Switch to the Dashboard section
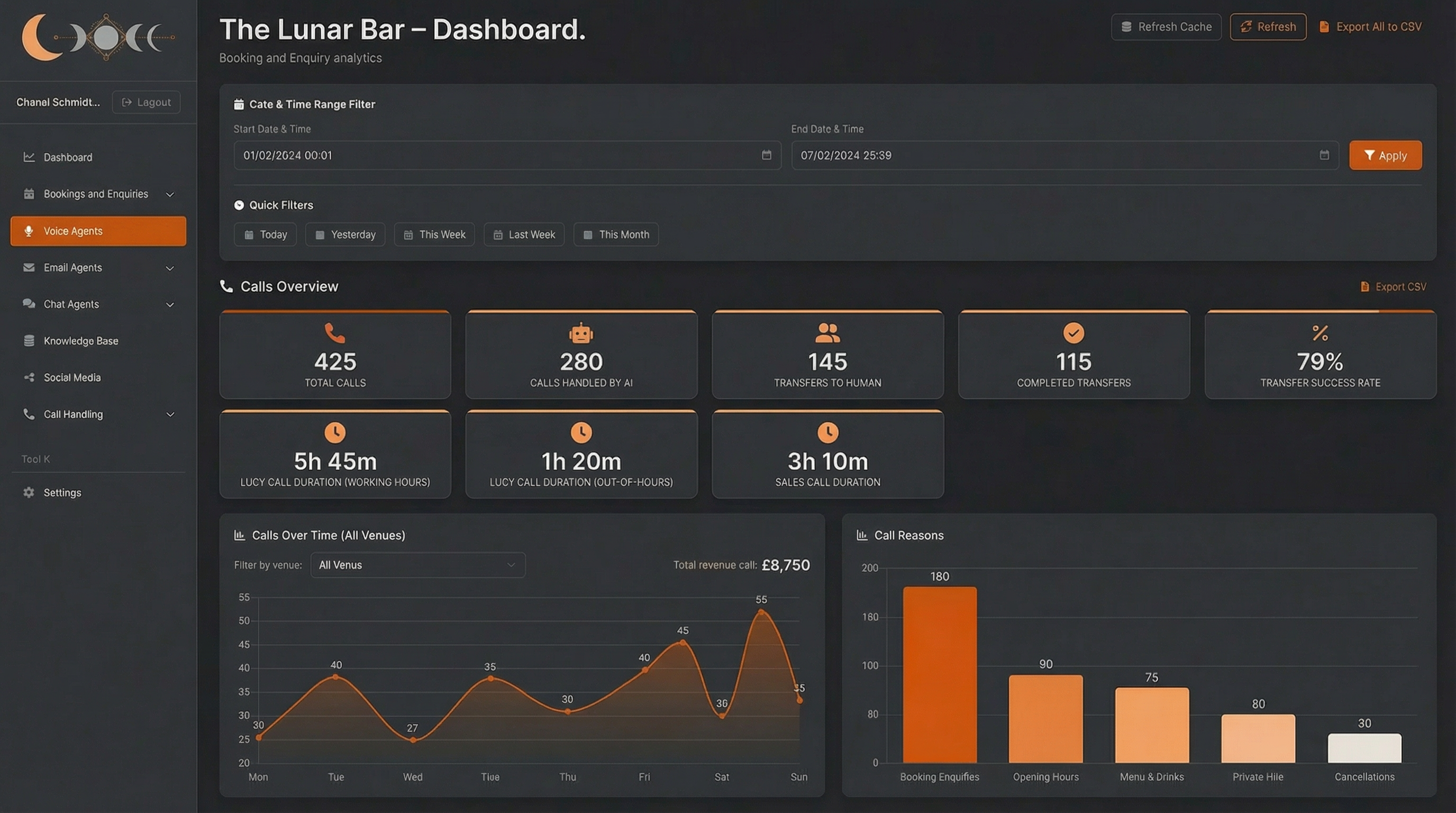Image resolution: width=1456 pixels, height=813 pixels. point(68,157)
